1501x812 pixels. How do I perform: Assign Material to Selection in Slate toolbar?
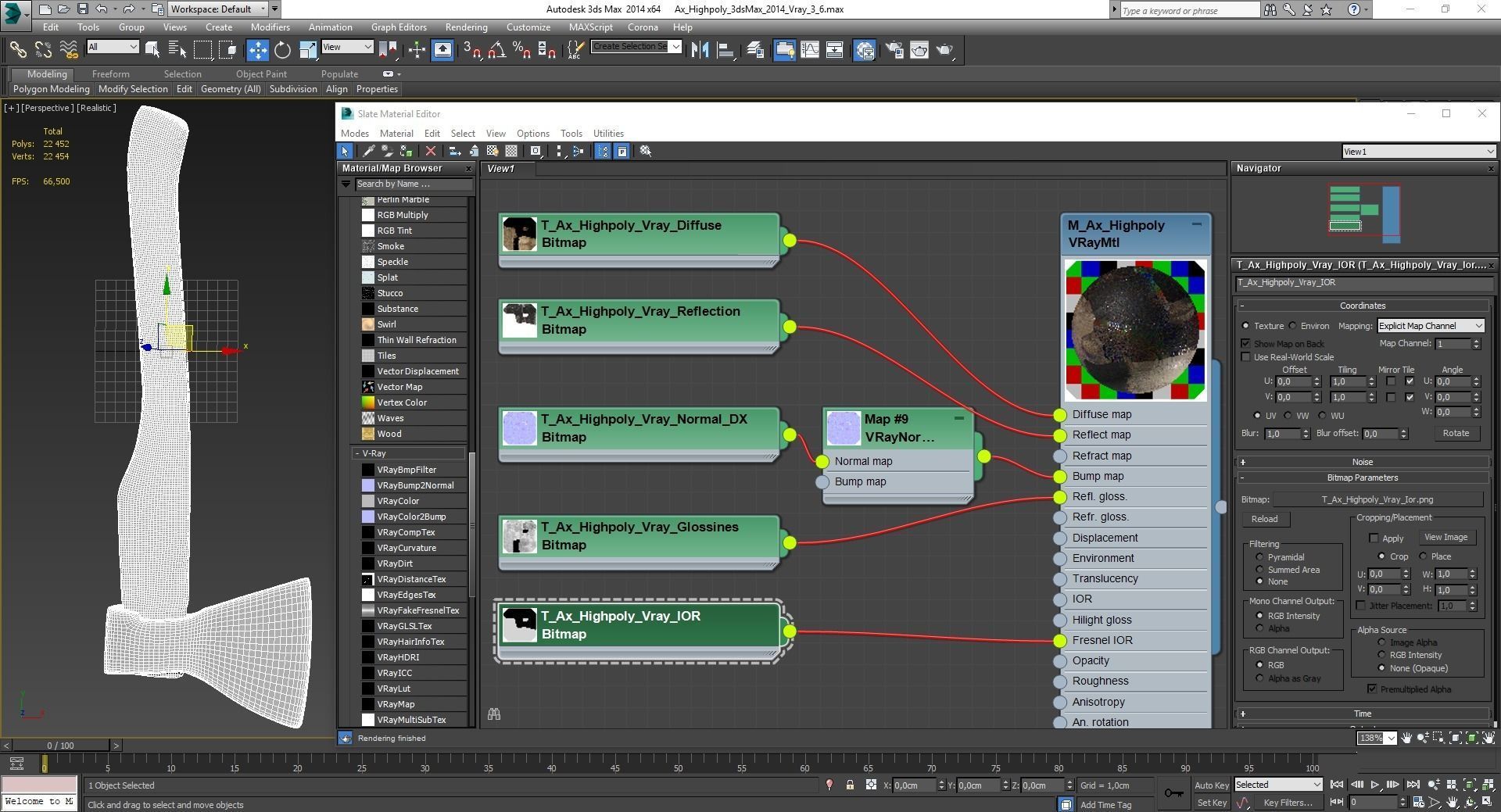tap(406, 151)
